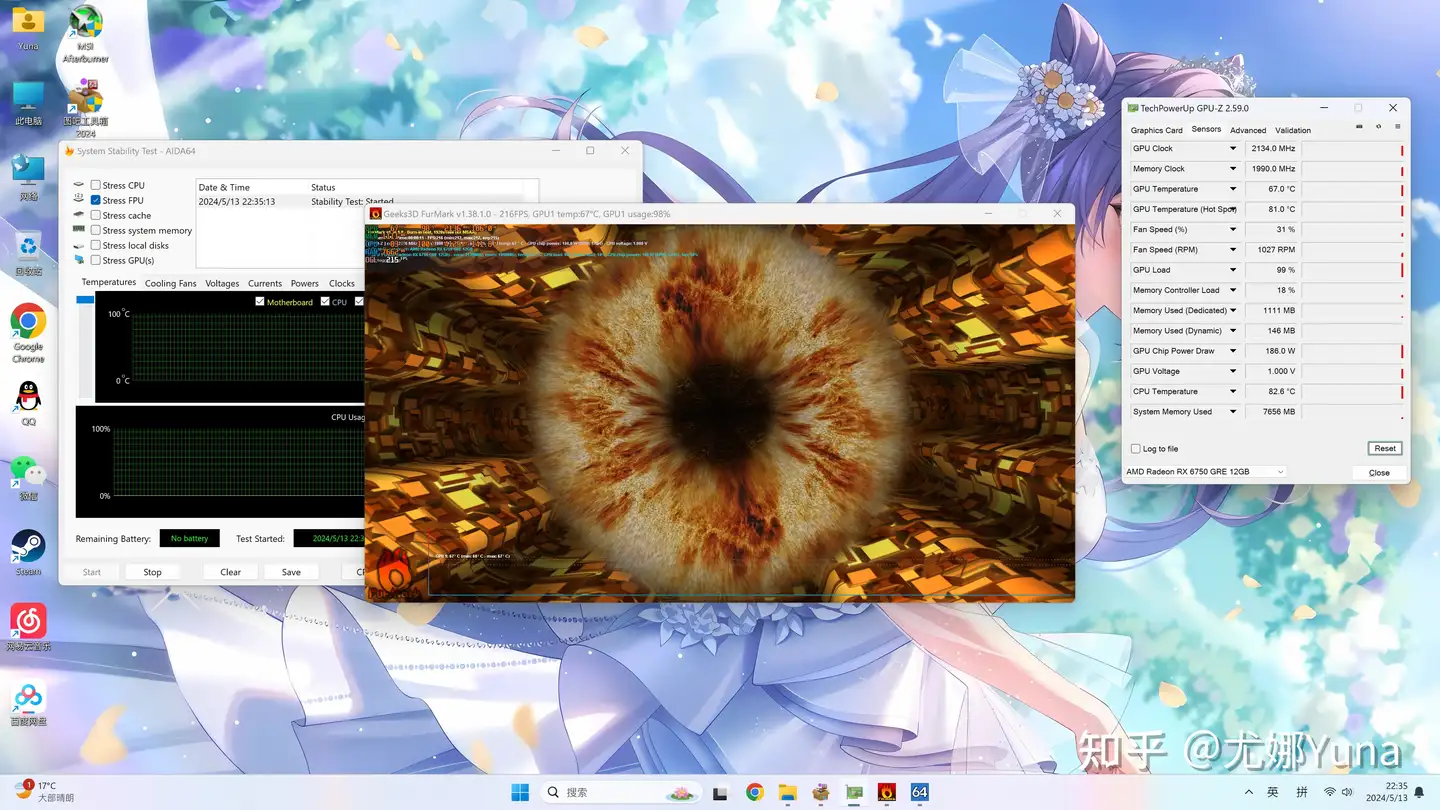
Task: Enable Stress CPU checkbox
Action: pyautogui.click(x=96, y=185)
